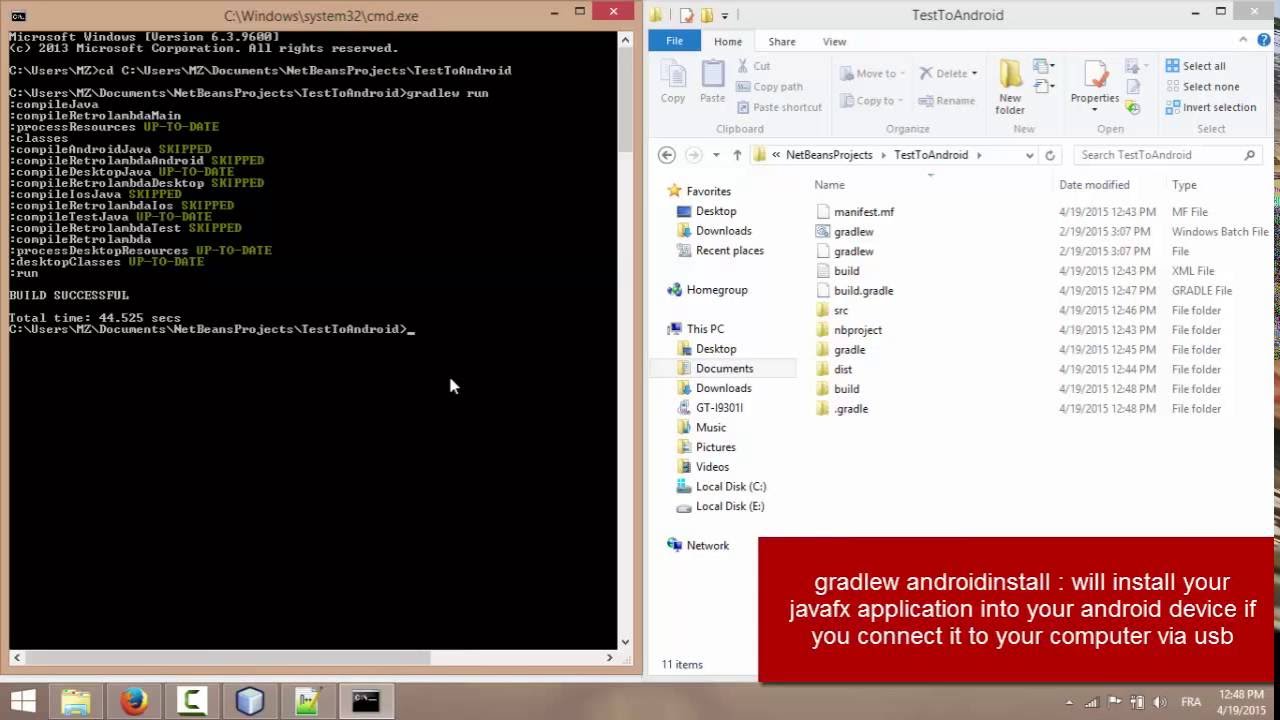
Task: Switch to the taskbar cmd window
Action: tap(366, 701)
